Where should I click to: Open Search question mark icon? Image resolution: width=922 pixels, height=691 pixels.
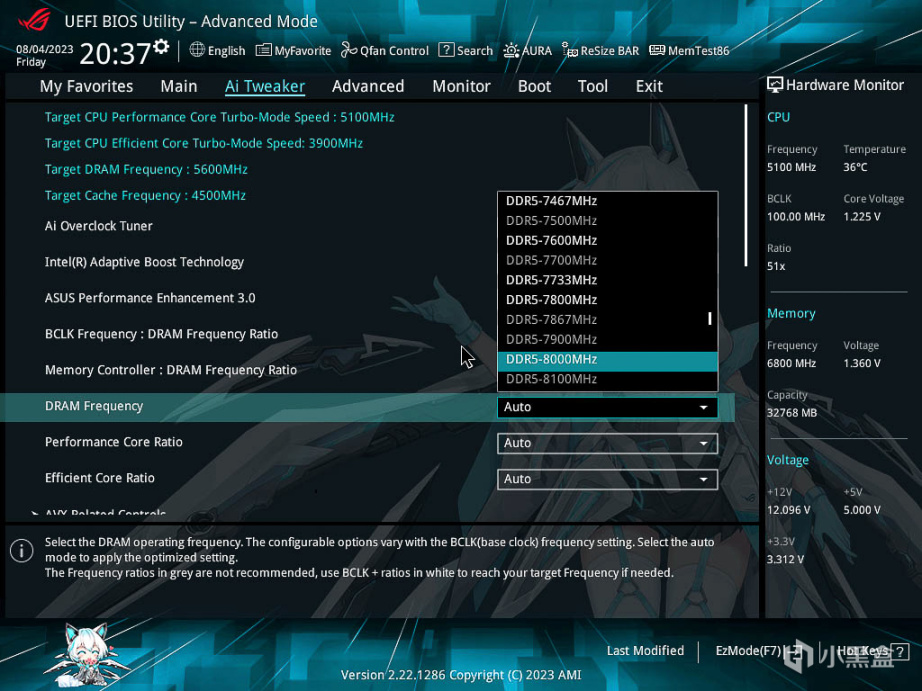446,50
